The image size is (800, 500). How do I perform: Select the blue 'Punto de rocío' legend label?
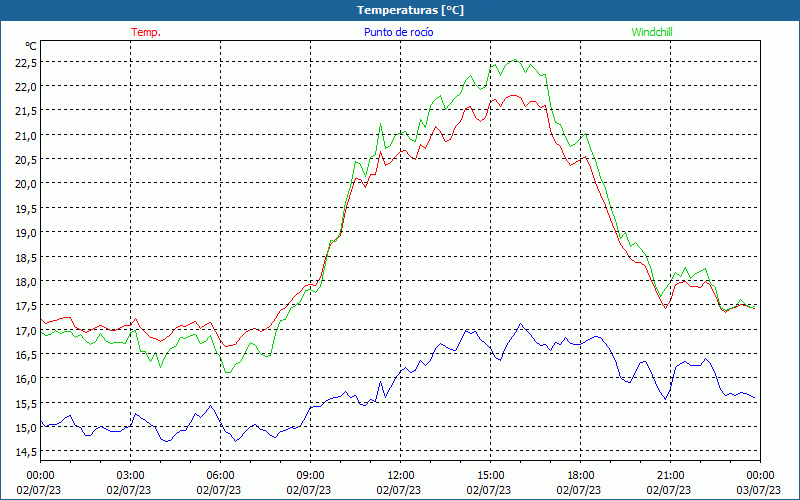[x=398, y=32]
